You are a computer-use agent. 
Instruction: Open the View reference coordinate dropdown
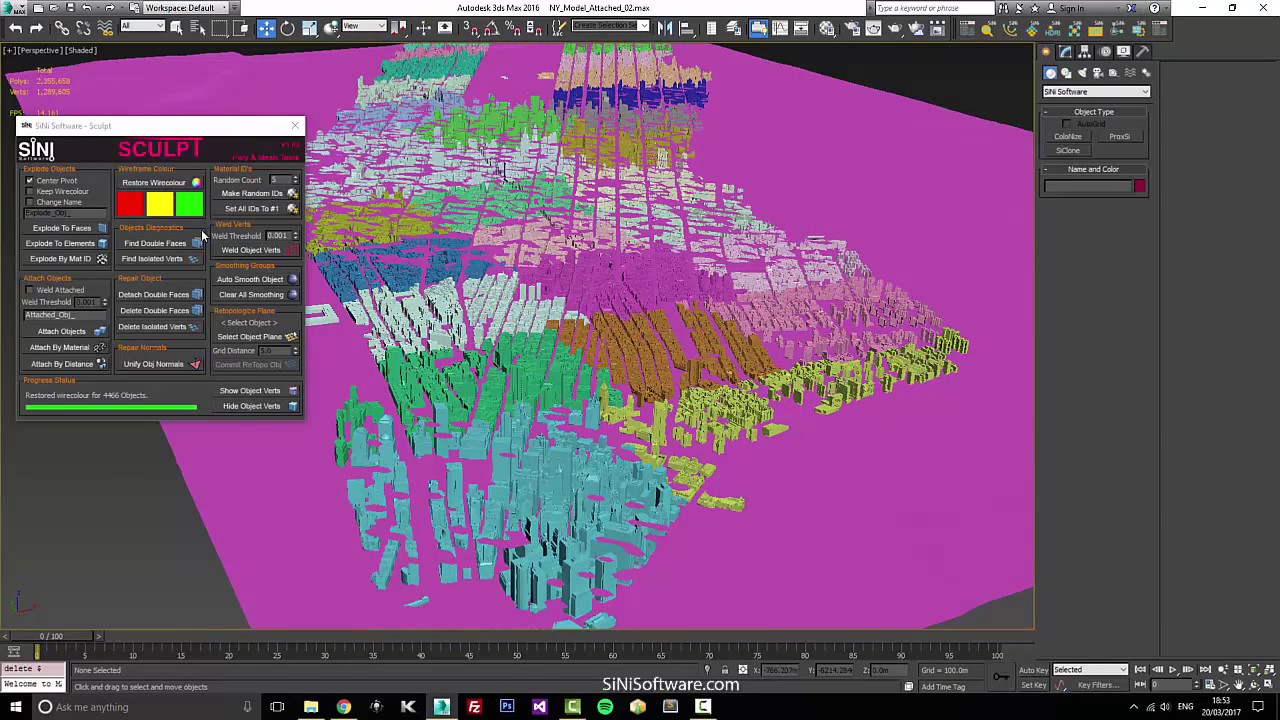coord(364,26)
